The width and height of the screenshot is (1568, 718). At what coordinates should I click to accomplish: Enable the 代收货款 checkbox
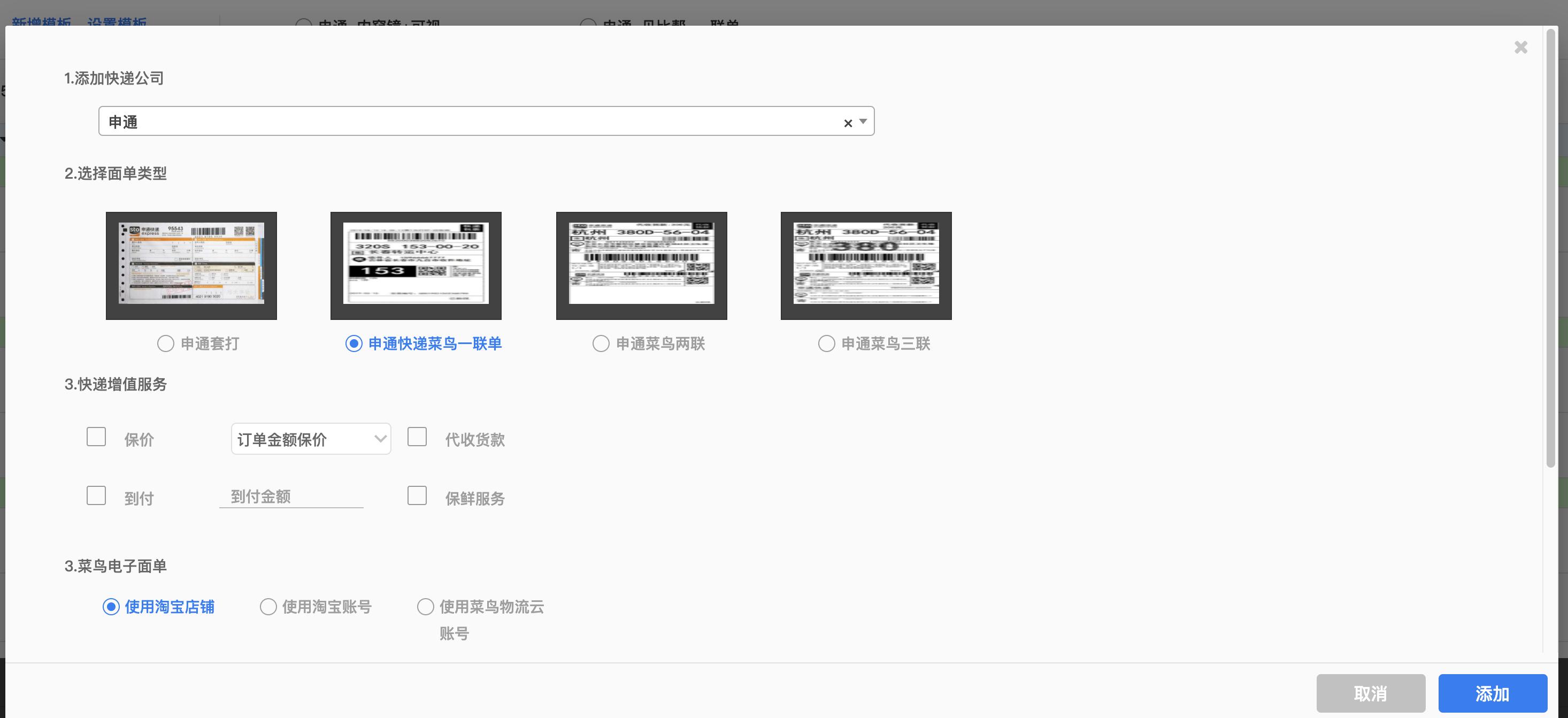click(417, 436)
